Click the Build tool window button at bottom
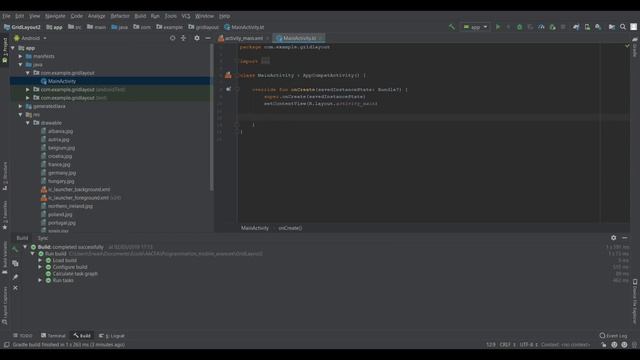Image resolution: width=640 pixels, height=360 pixels. point(82,336)
